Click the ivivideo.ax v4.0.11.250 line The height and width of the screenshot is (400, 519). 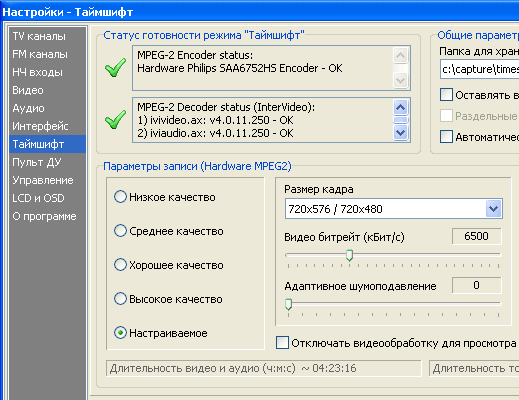(215, 120)
